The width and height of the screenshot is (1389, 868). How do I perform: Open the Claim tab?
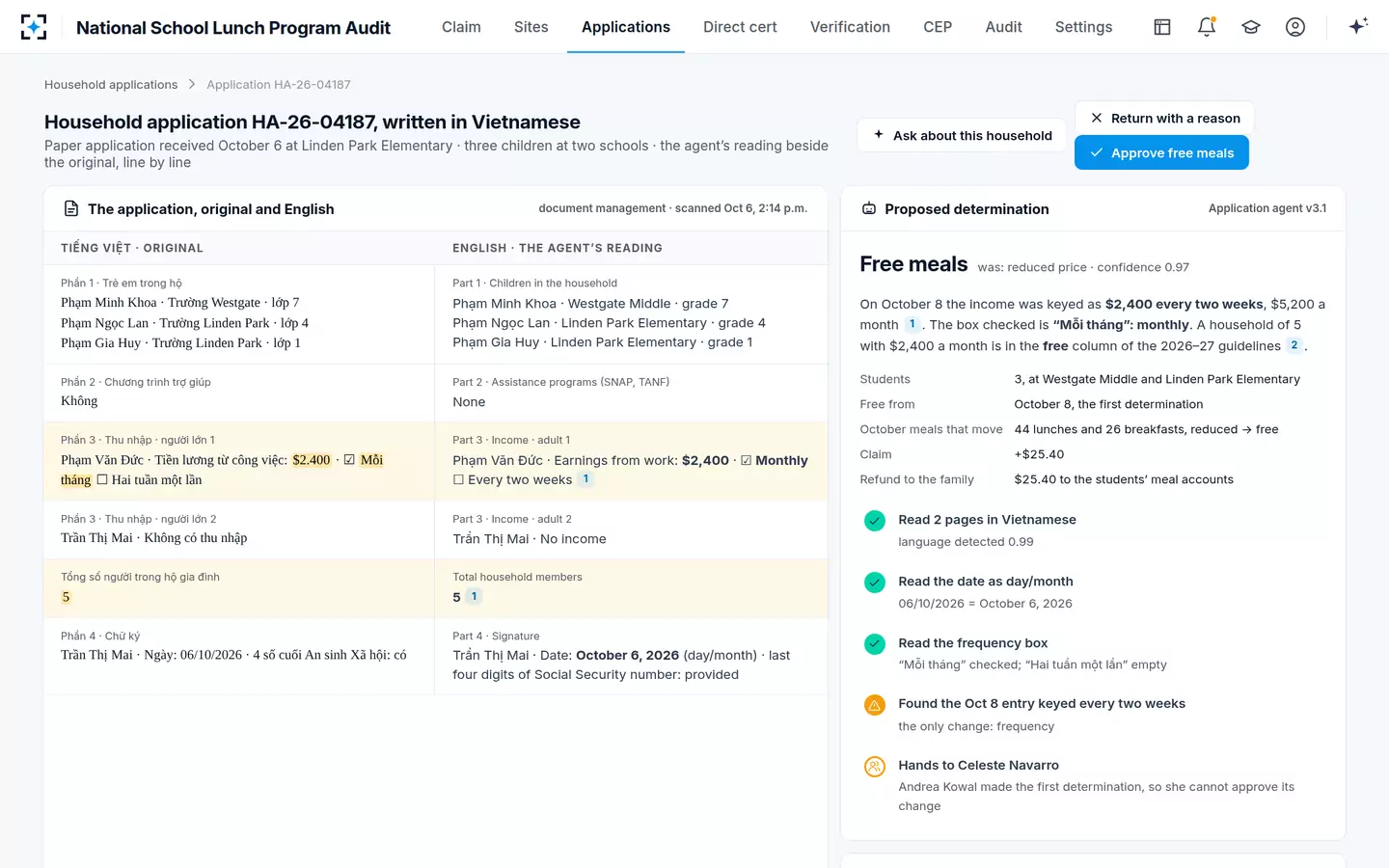pyautogui.click(x=461, y=27)
